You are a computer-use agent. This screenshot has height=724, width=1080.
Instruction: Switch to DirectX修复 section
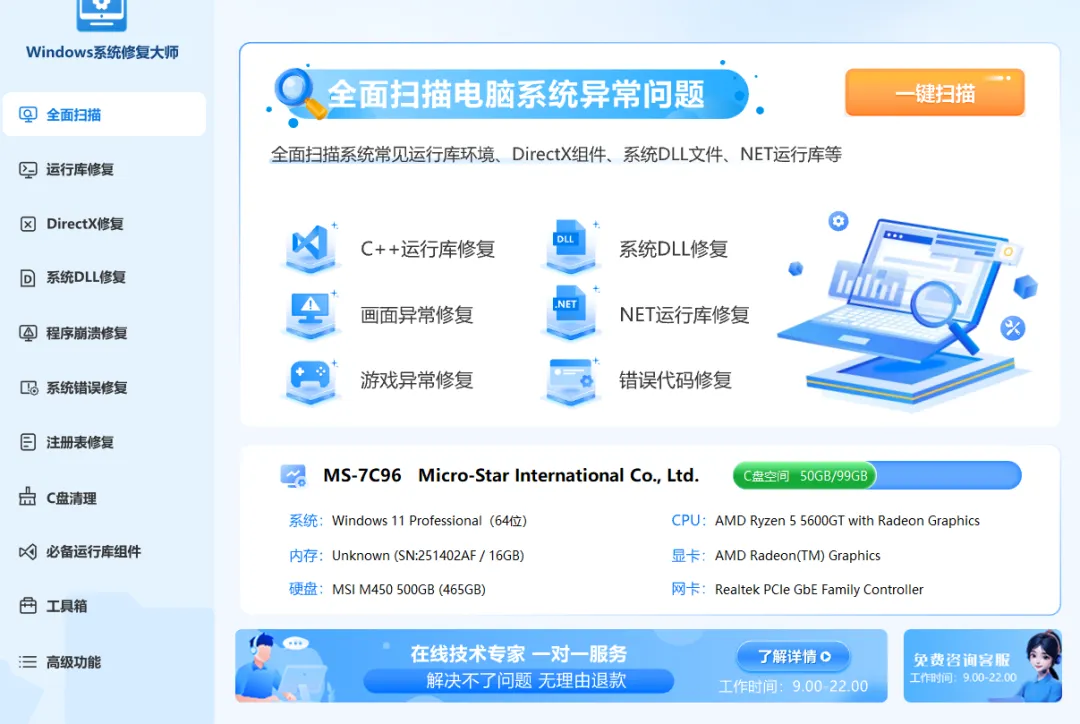tap(104, 224)
